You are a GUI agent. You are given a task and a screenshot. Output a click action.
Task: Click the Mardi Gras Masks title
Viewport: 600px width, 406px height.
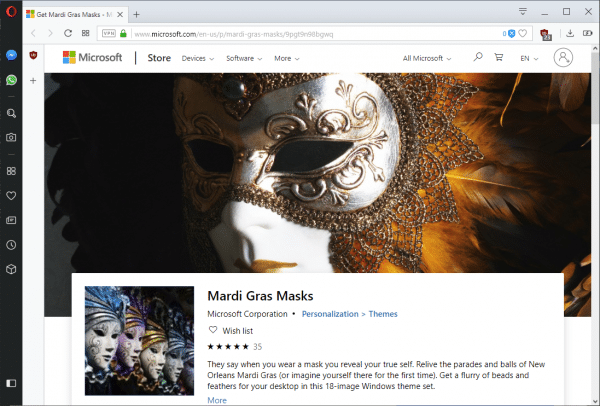click(260, 296)
